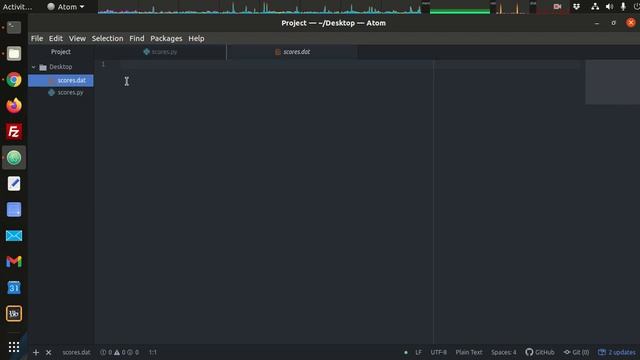Change UTF-8 encoding selector
640x360 pixels.
pos(438,352)
